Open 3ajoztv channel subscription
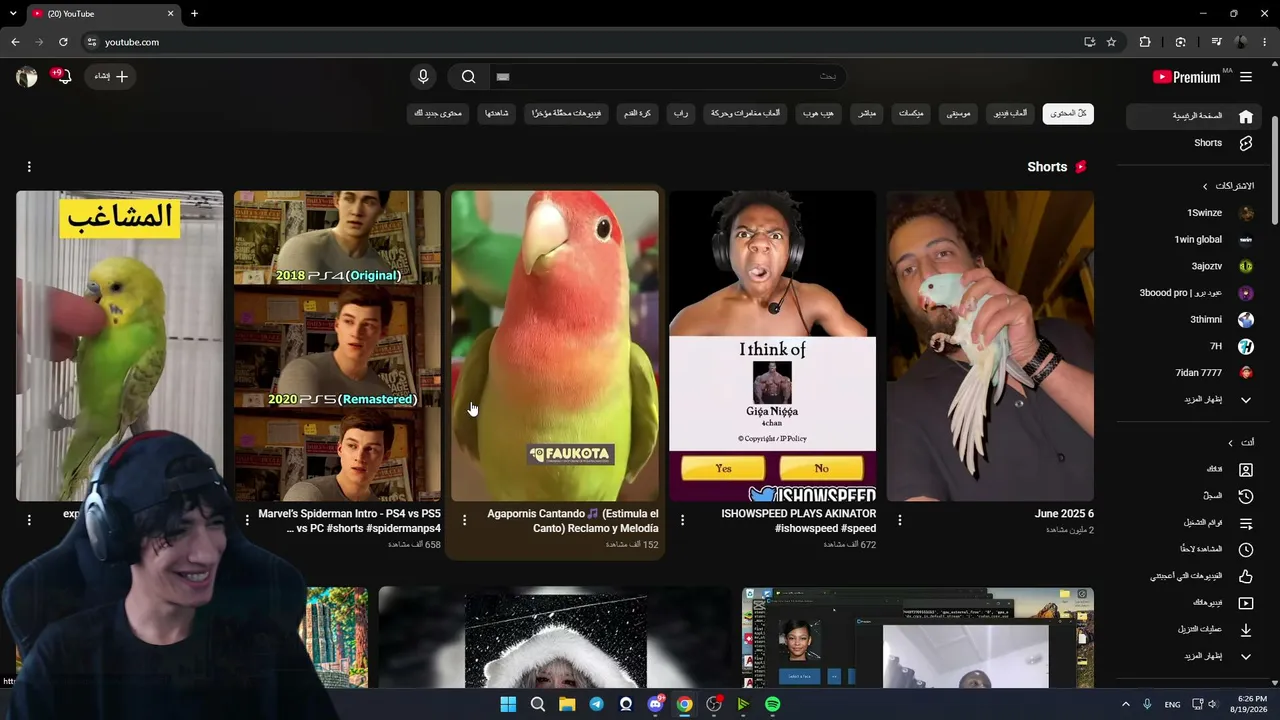1280x720 pixels. [x=1194, y=266]
